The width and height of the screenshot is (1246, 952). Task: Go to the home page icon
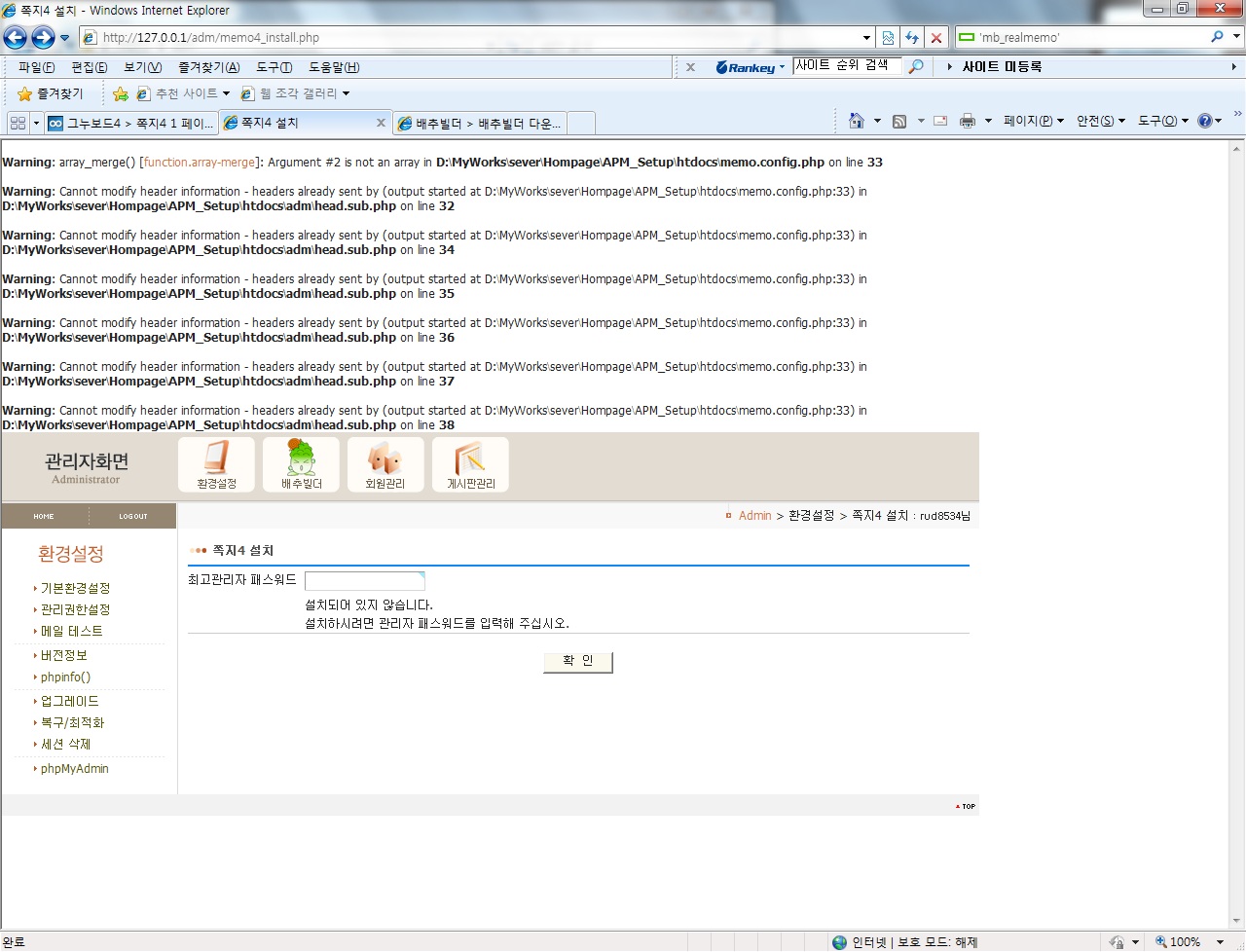click(857, 121)
